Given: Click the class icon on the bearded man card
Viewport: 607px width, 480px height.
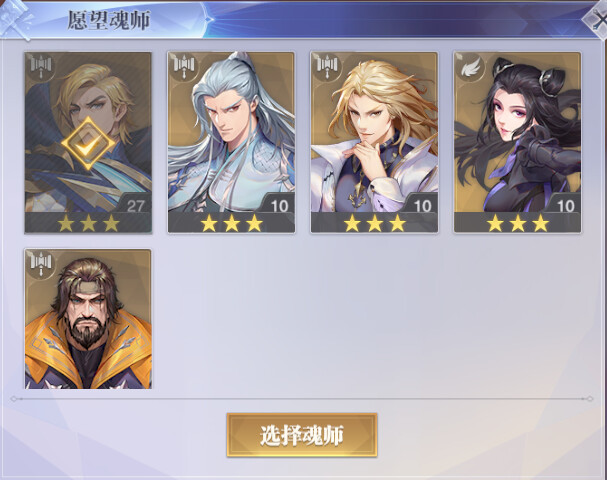Looking at the screenshot, I should point(41,263).
